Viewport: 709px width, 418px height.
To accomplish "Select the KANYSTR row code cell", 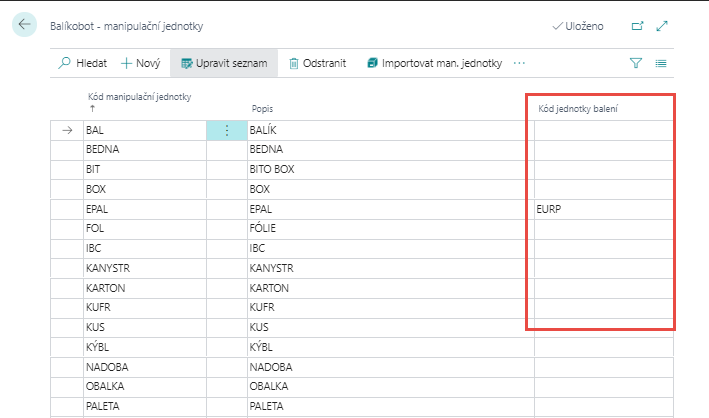I will tap(145, 268).
